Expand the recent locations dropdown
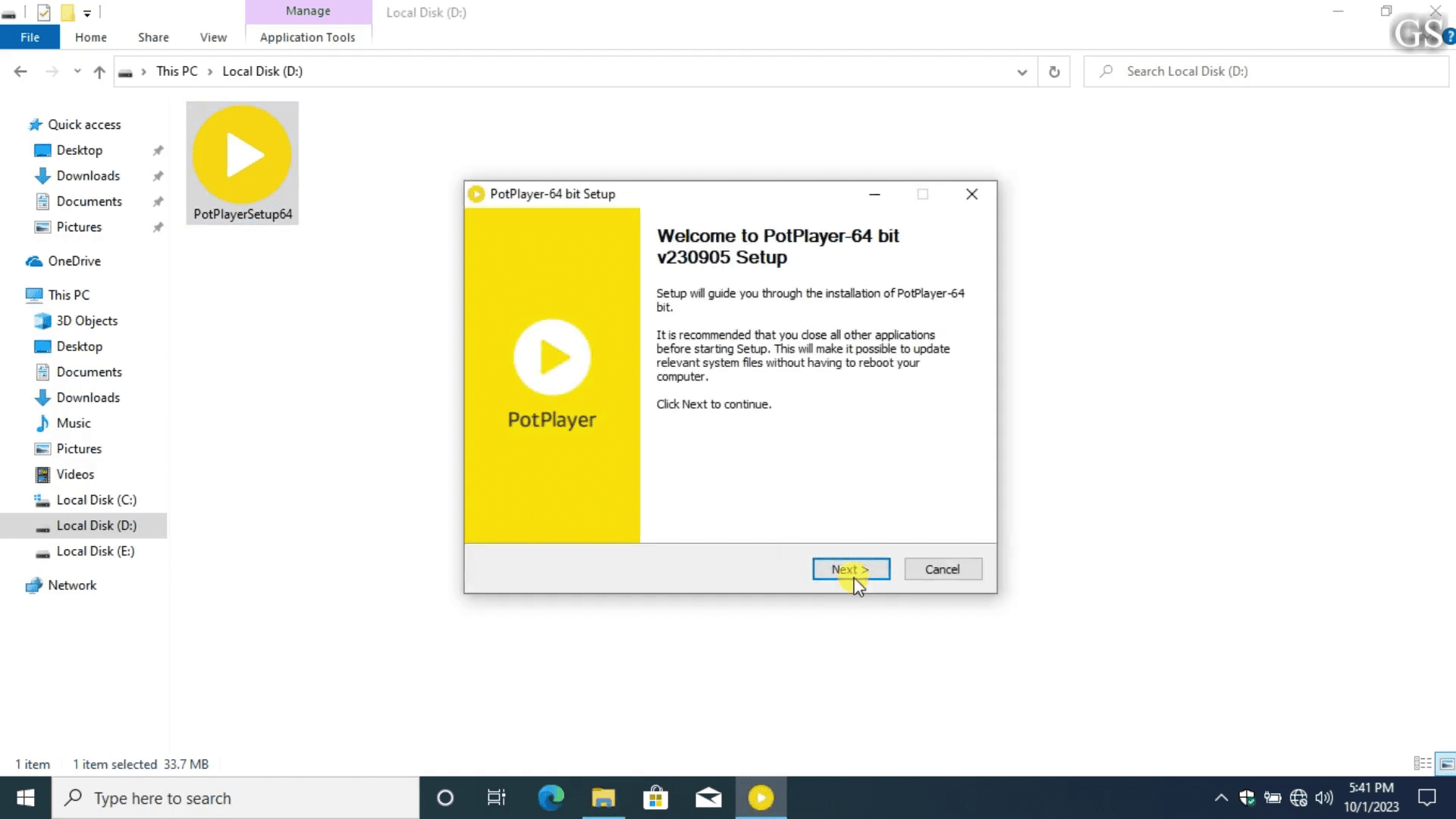This screenshot has width=1456, height=819. coord(77,71)
